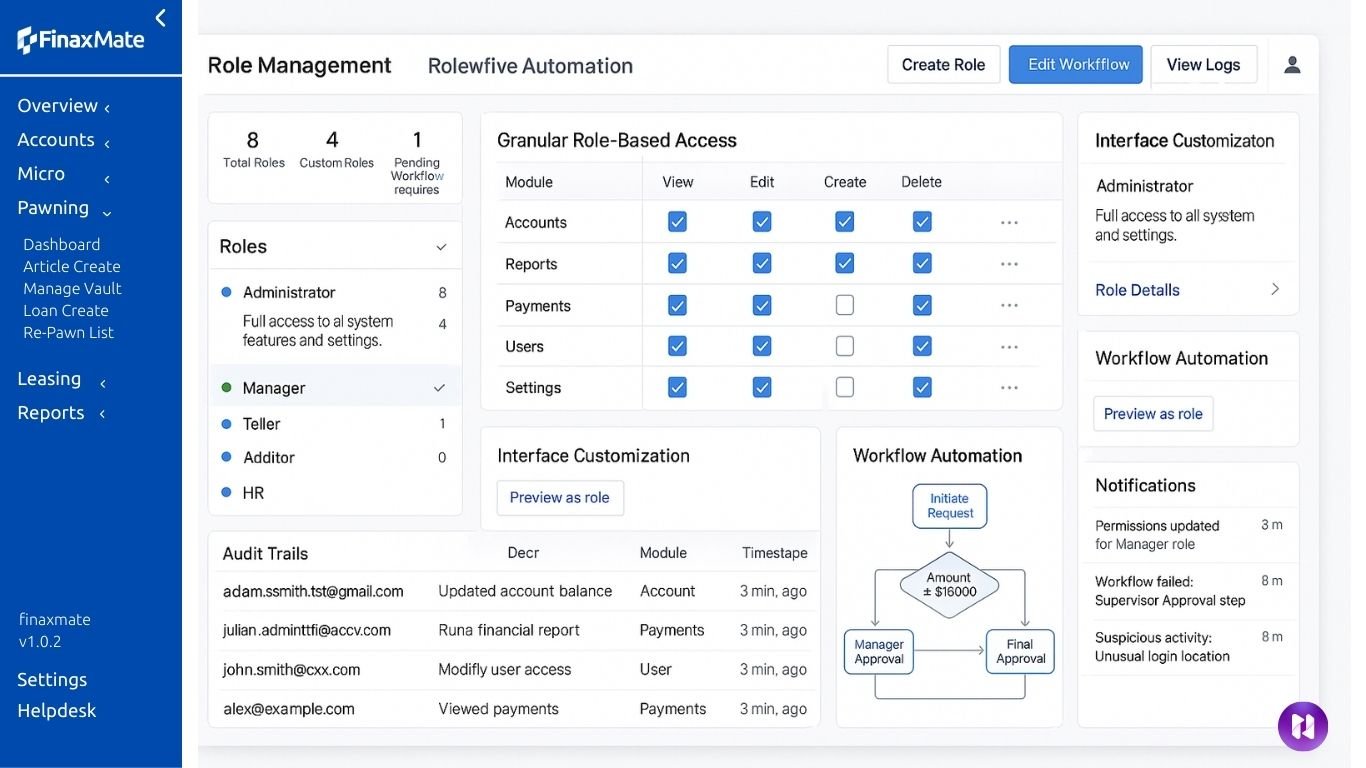Click Preview as role under Interface Customization

560,498
